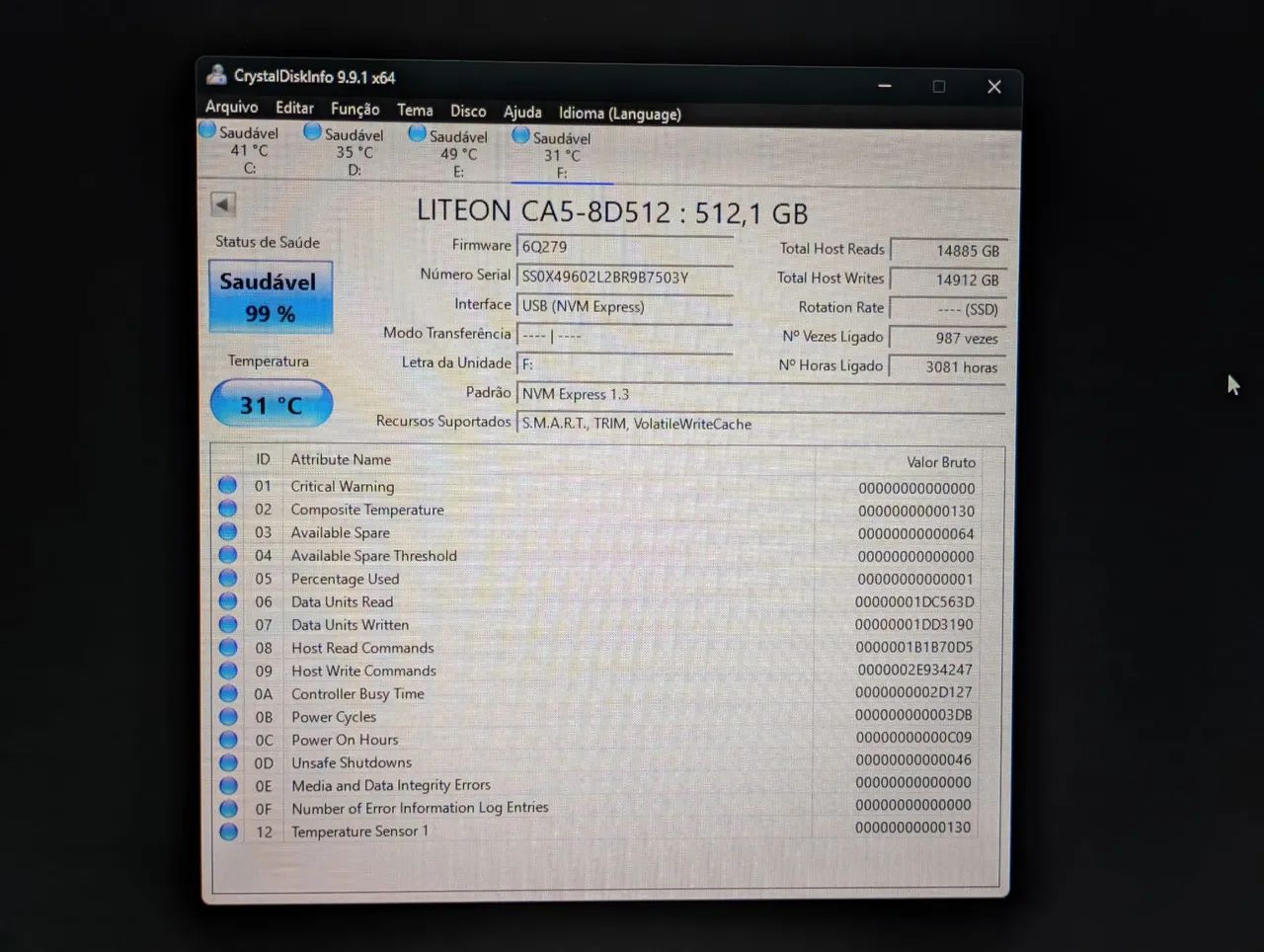Image resolution: width=1264 pixels, height=952 pixels.
Task: Close the CrystalDiskInfo window
Action: click(994, 87)
